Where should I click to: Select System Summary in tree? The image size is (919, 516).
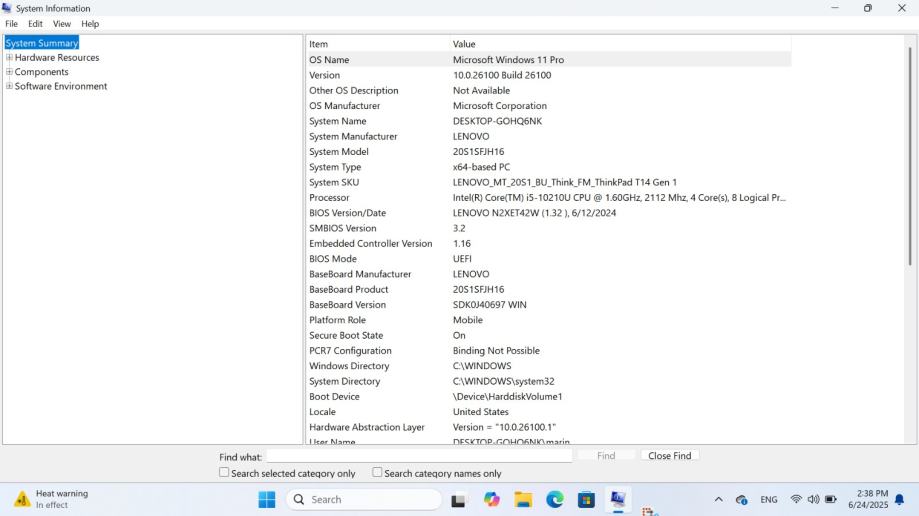pyautogui.click(x=42, y=43)
